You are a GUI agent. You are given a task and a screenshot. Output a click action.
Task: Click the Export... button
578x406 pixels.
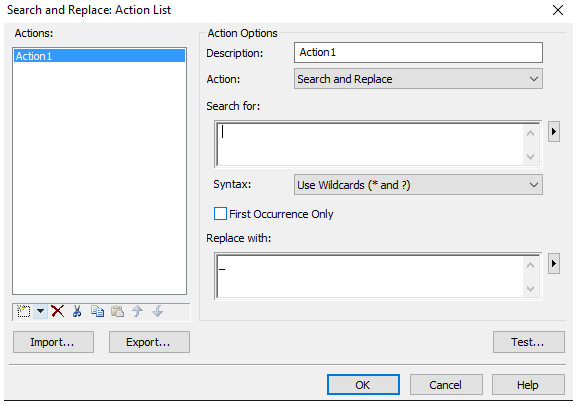[149, 342]
